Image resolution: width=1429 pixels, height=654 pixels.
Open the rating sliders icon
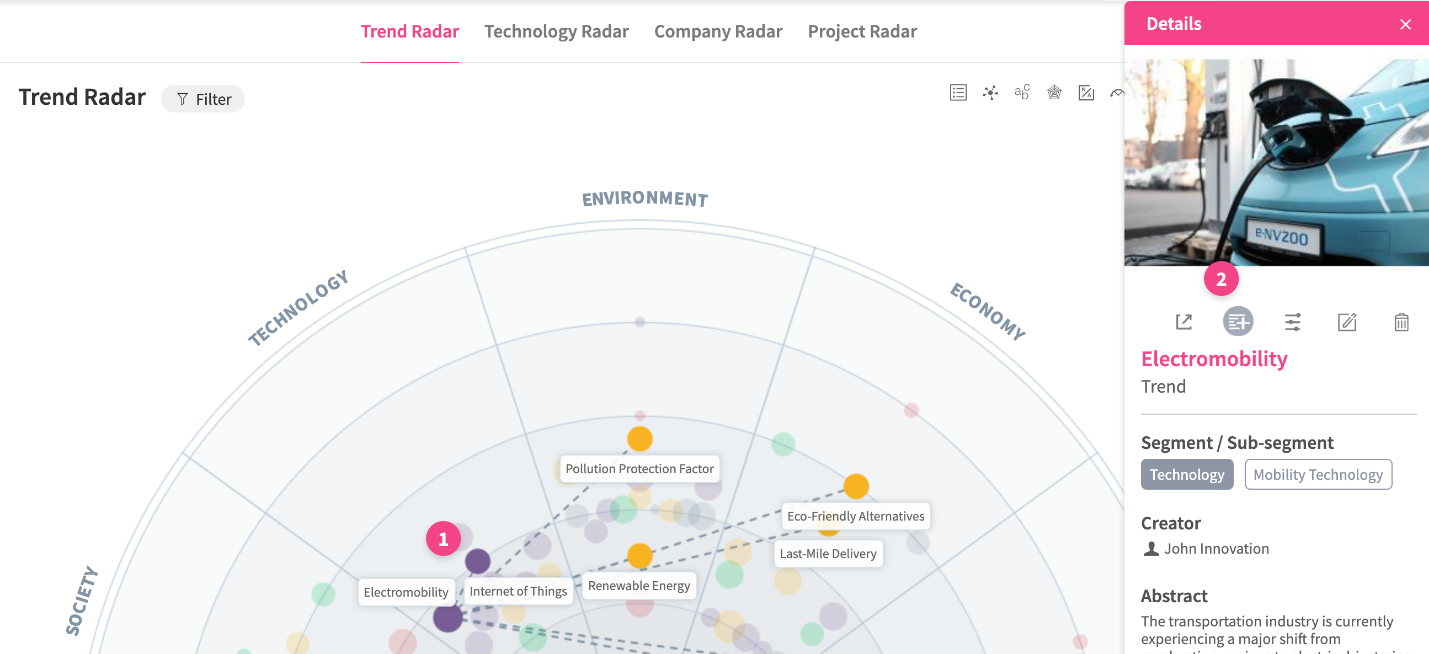click(x=1293, y=322)
